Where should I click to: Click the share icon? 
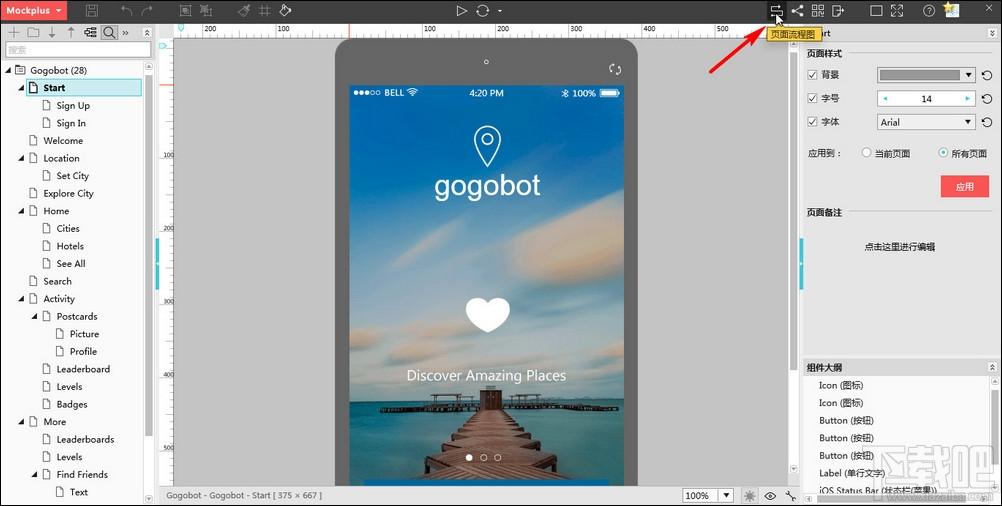point(797,10)
